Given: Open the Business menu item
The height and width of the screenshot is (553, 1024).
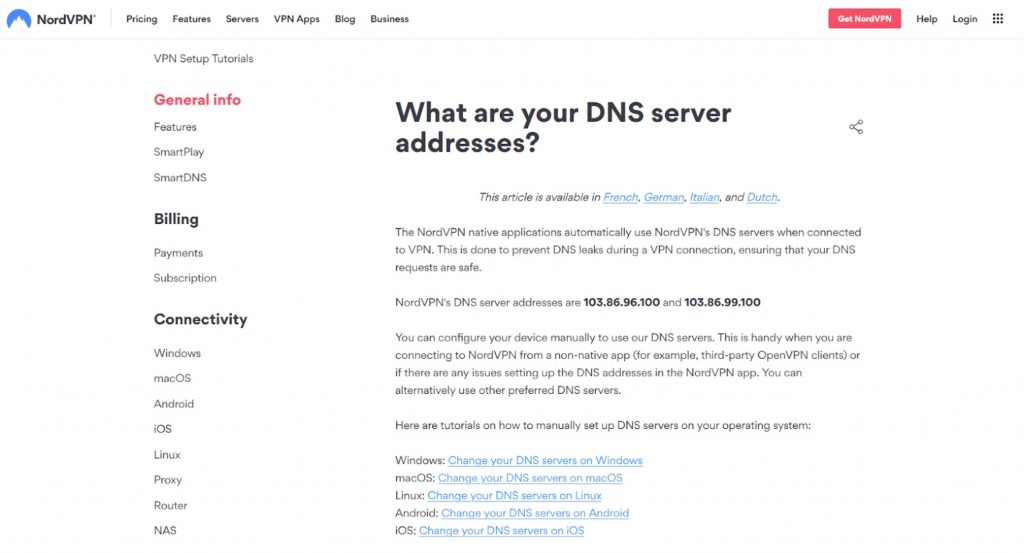Looking at the screenshot, I should pyautogui.click(x=389, y=19).
